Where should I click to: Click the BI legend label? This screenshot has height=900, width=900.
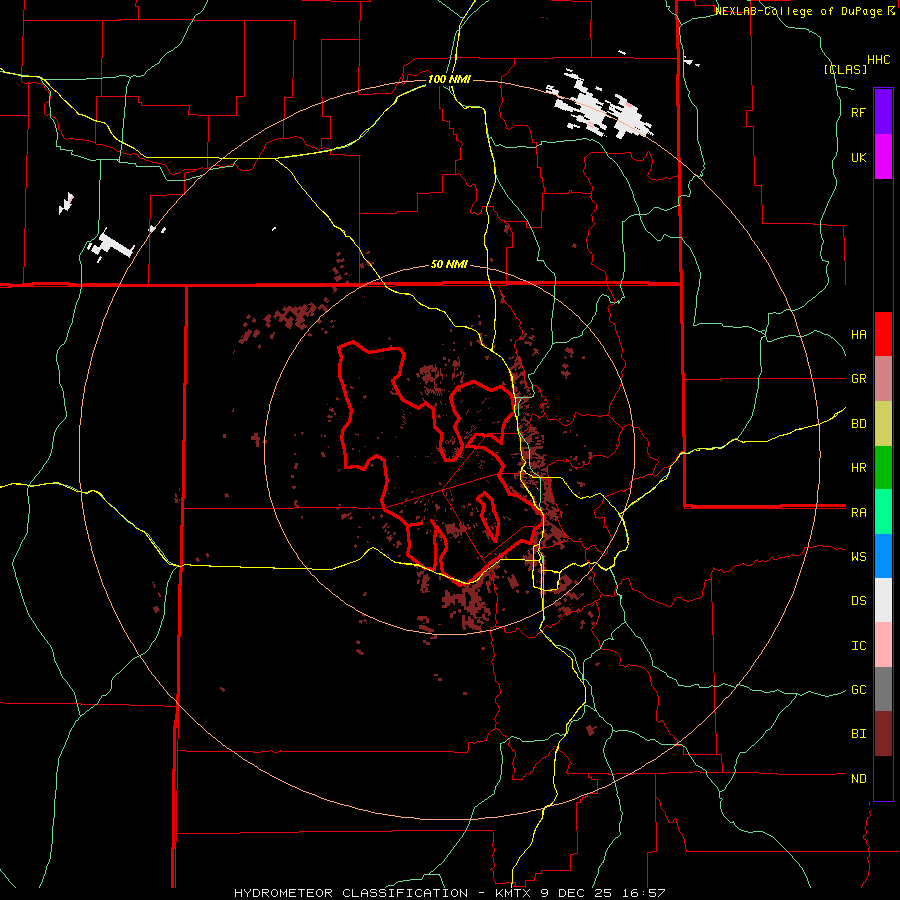[858, 734]
